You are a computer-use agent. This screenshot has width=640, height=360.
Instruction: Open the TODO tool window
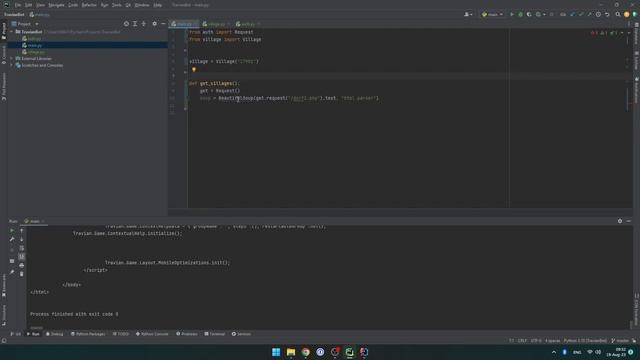(120, 334)
